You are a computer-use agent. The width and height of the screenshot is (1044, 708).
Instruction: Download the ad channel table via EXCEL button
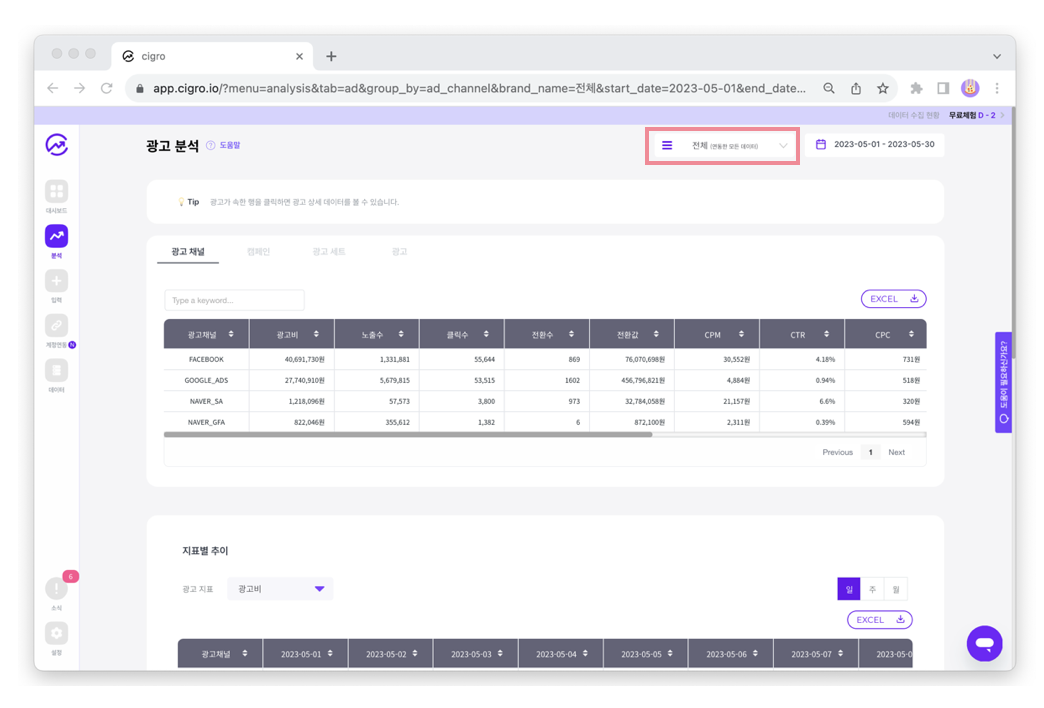pos(894,299)
